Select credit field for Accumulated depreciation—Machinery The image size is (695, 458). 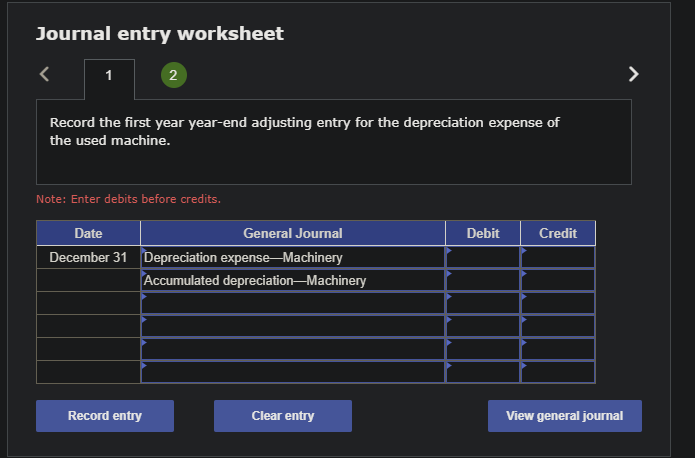(558, 280)
